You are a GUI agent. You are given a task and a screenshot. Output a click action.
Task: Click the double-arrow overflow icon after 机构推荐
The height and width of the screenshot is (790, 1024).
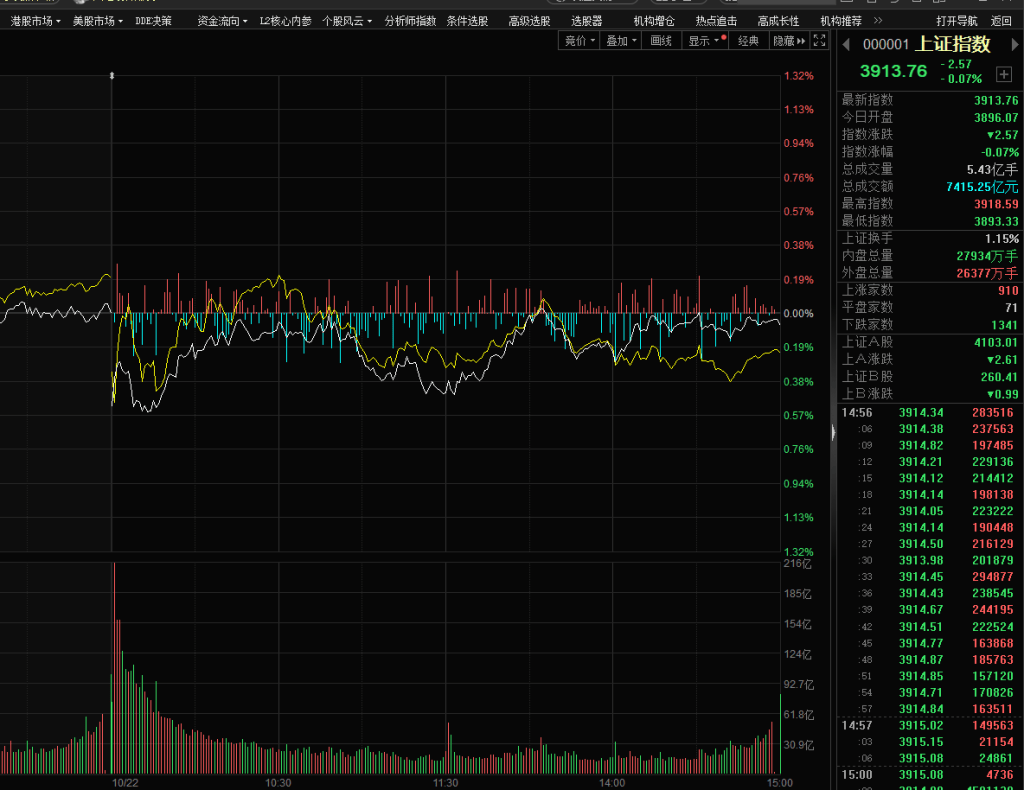pyautogui.click(x=878, y=20)
